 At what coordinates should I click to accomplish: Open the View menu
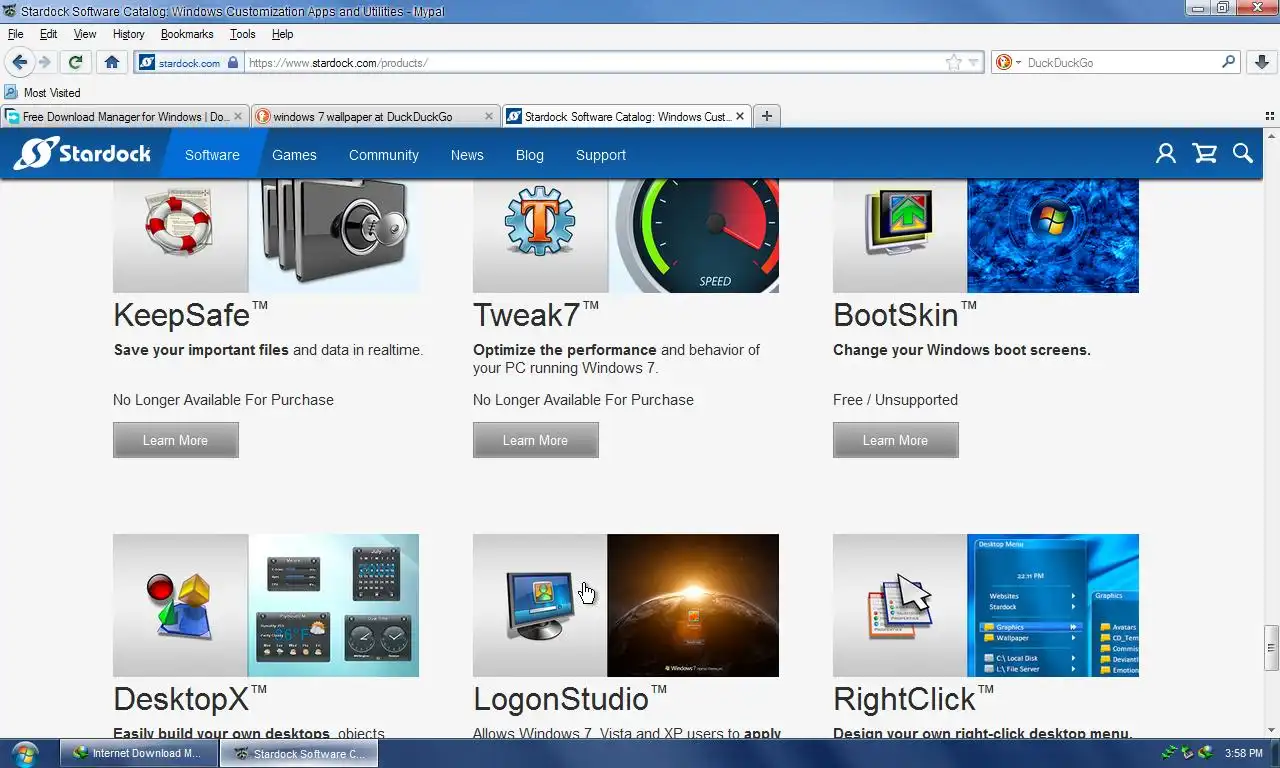click(85, 34)
